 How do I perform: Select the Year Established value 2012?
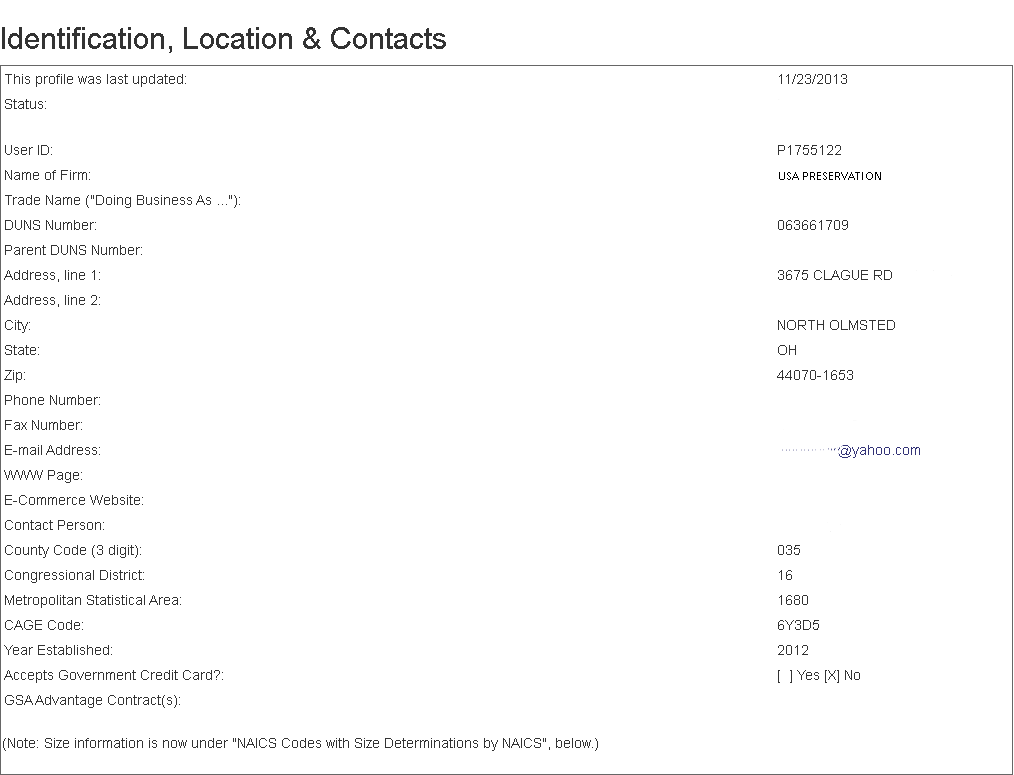[793, 650]
